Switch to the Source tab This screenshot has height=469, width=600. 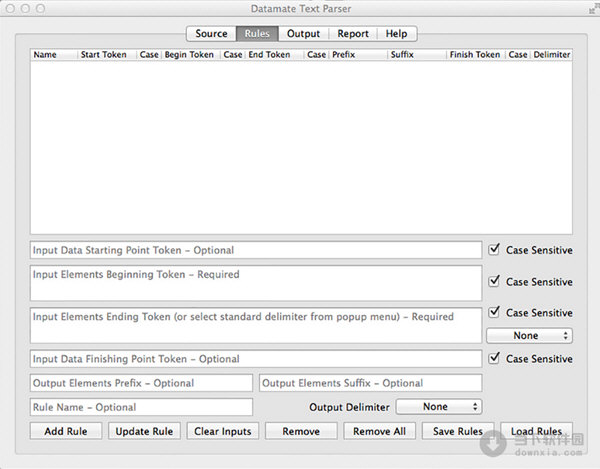211,34
